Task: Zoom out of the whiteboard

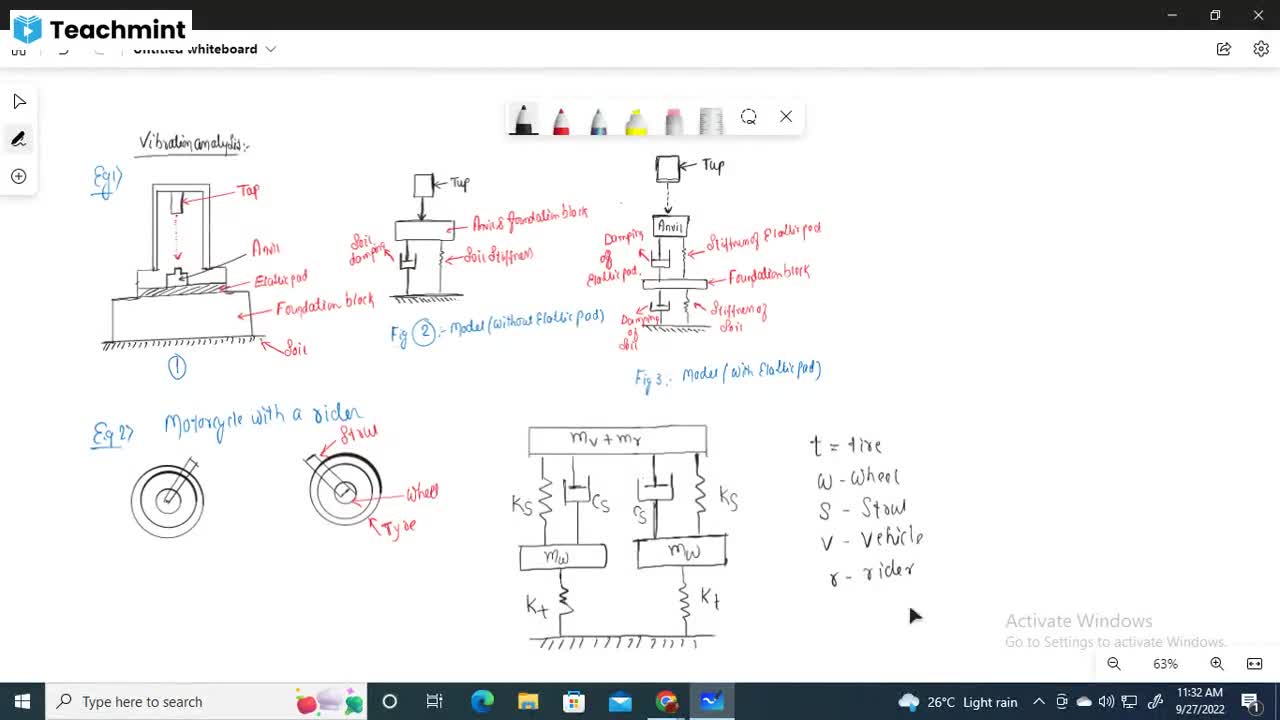Action: pyautogui.click(x=1114, y=664)
